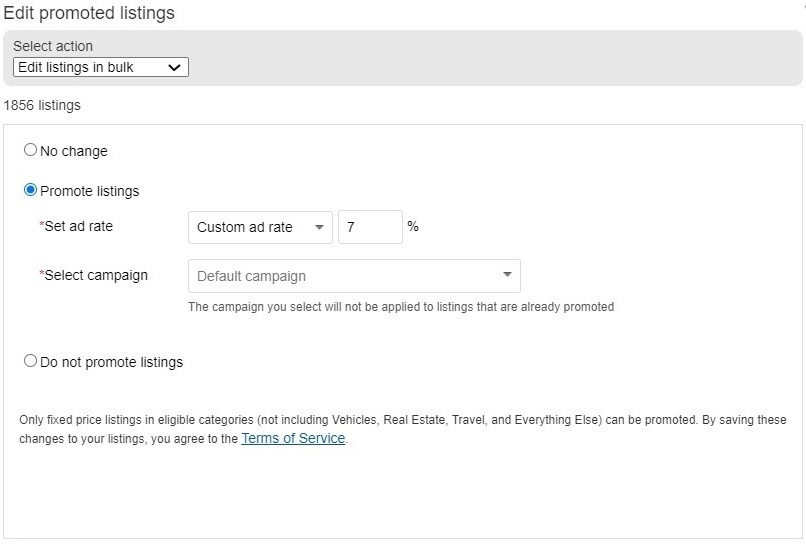Image resolution: width=806 pixels, height=546 pixels.
Task: Click the Select action label
Action: point(53,46)
